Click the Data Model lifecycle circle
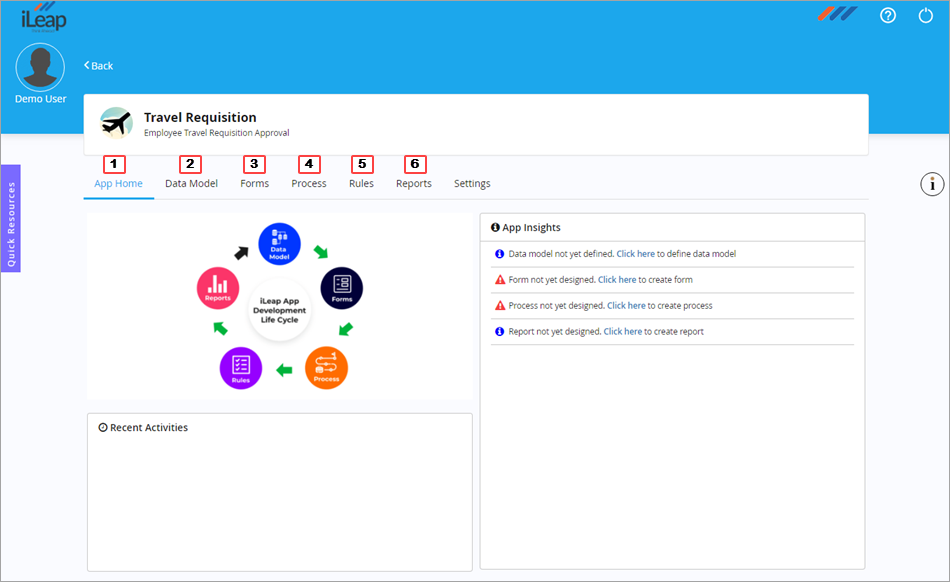The width and height of the screenshot is (950, 582). pos(279,244)
